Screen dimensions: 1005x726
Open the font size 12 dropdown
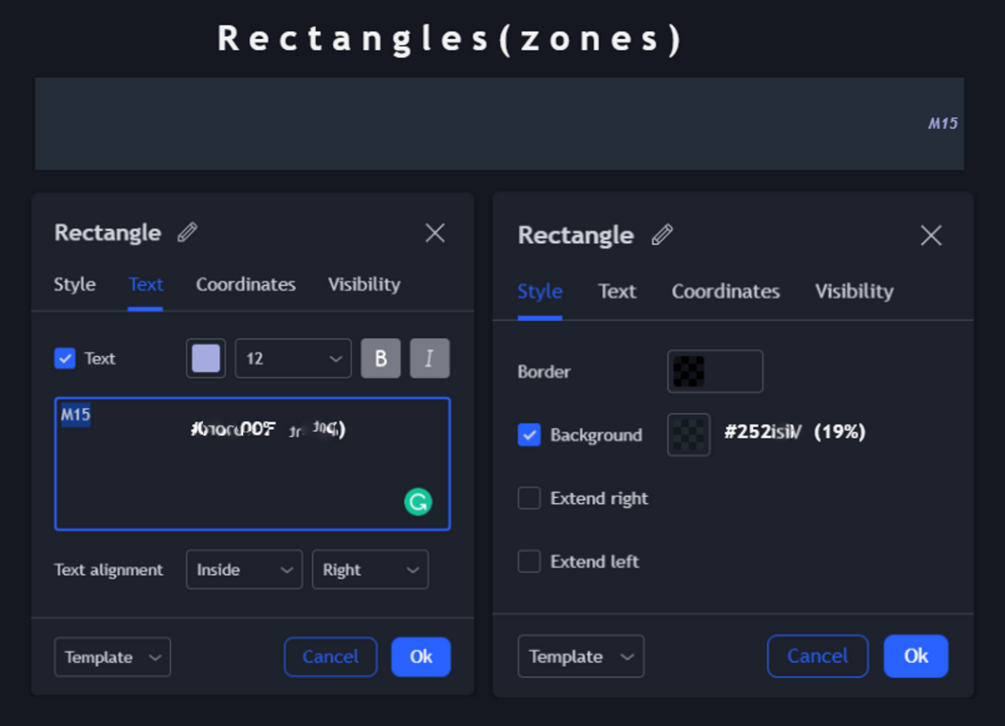coord(293,358)
